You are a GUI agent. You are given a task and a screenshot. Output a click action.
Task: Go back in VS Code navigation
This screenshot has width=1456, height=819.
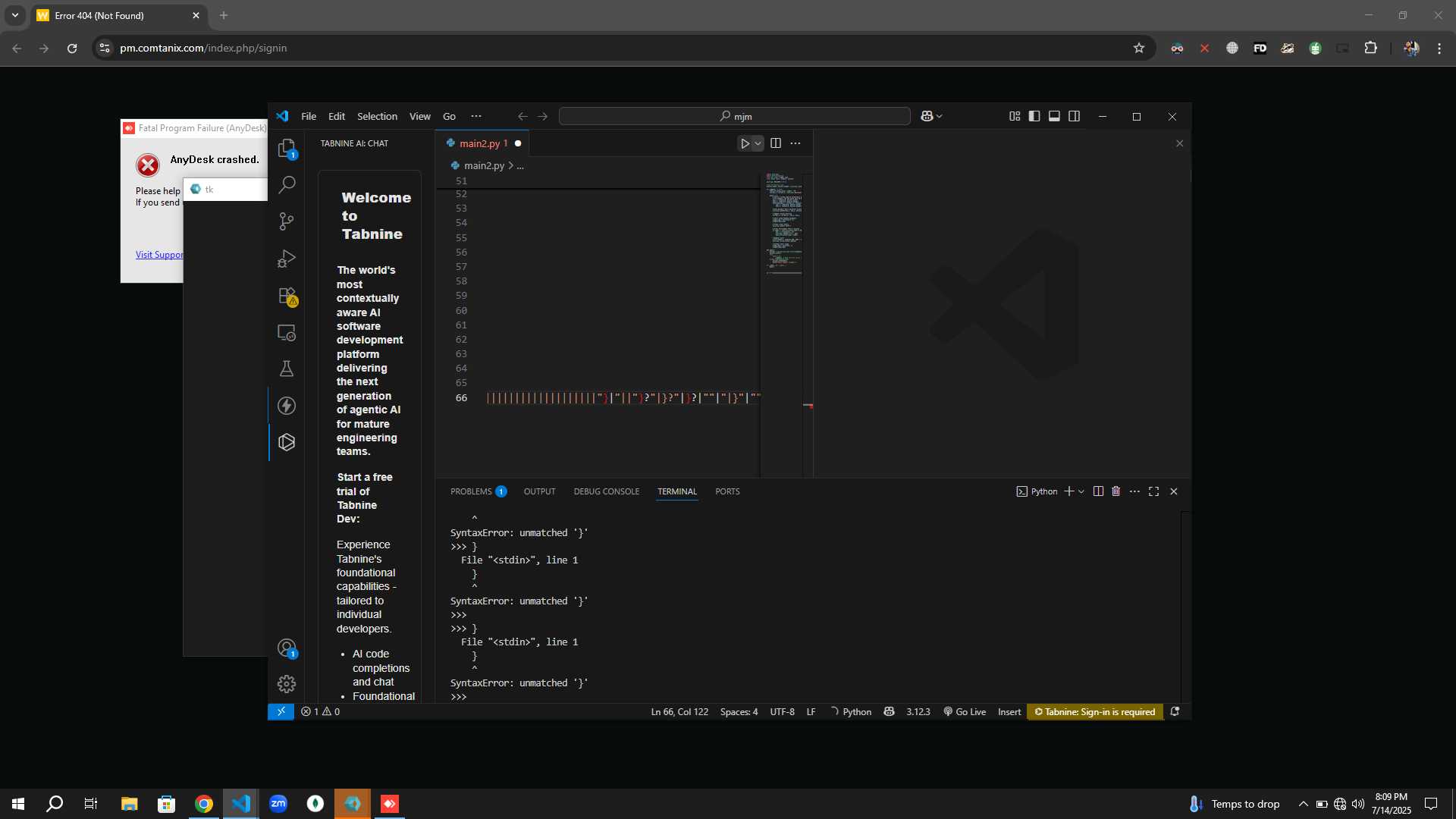pyautogui.click(x=522, y=116)
